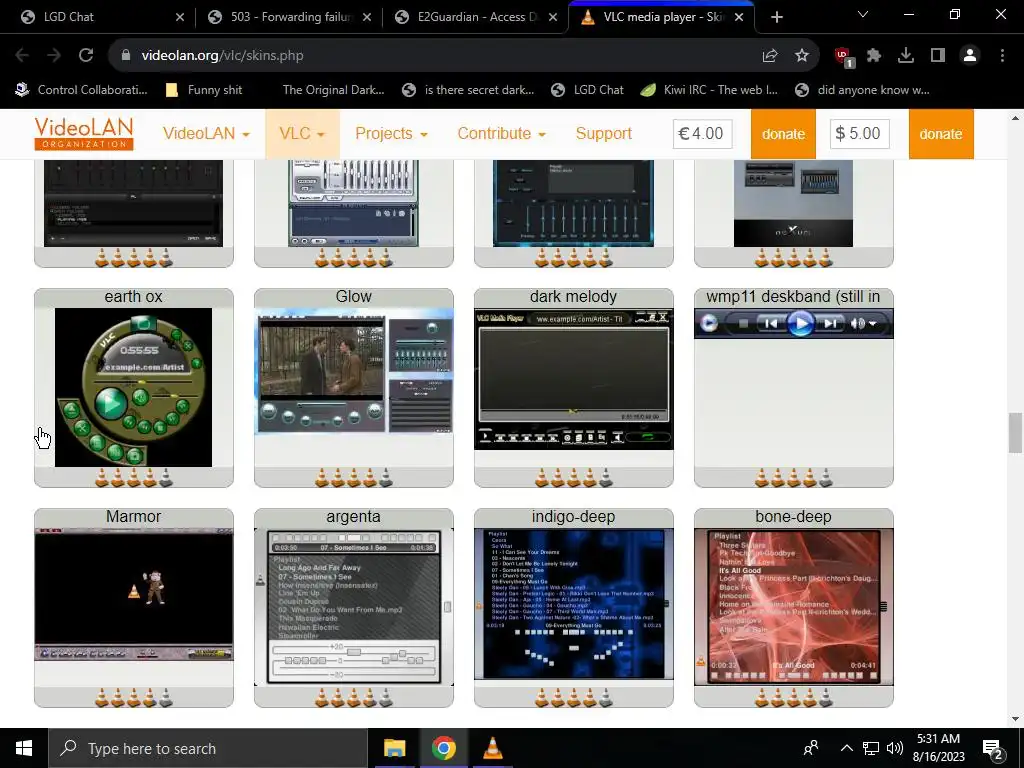Share this page icon in address bar
The image size is (1024, 768).
coord(770,56)
